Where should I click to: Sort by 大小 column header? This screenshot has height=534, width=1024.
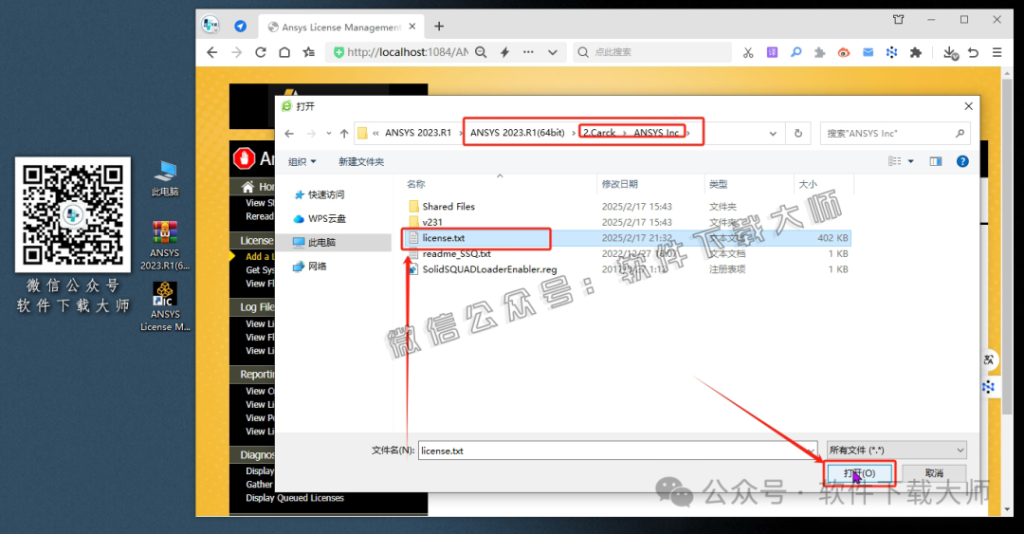[808, 184]
